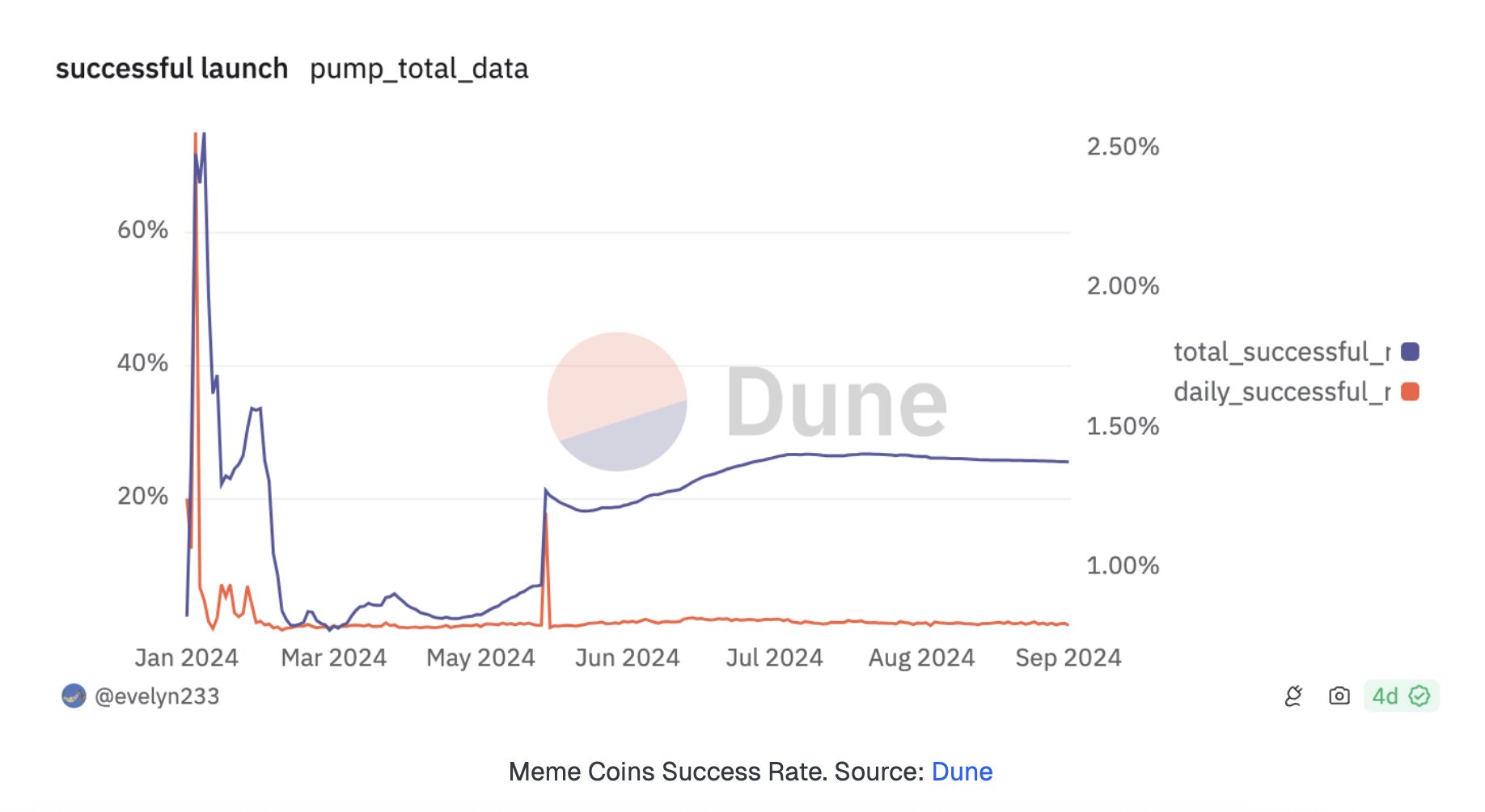1485x812 pixels.
Task: Click the @evelyn233 username link
Action: point(159,696)
